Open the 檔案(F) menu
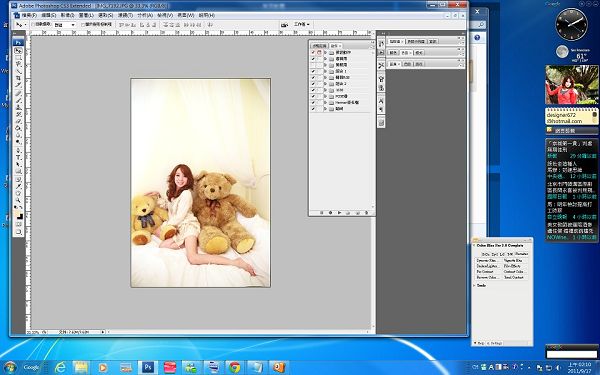Viewport: 600px width, 375px height. [x=29, y=15]
